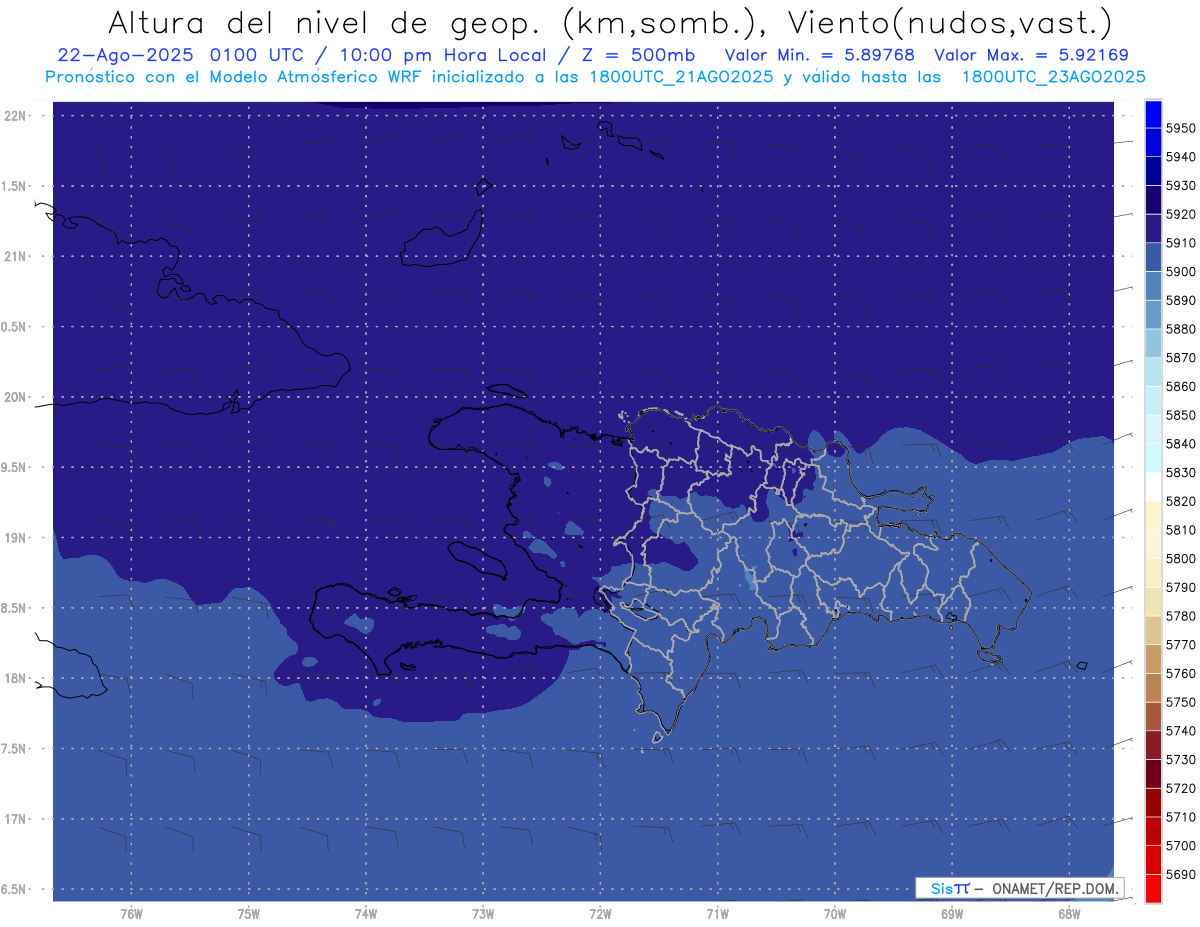Image resolution: width=1200 pixels, height=927 pixels.
Task: Click the 17N latitude axis label
Action: tap(15, 819)
